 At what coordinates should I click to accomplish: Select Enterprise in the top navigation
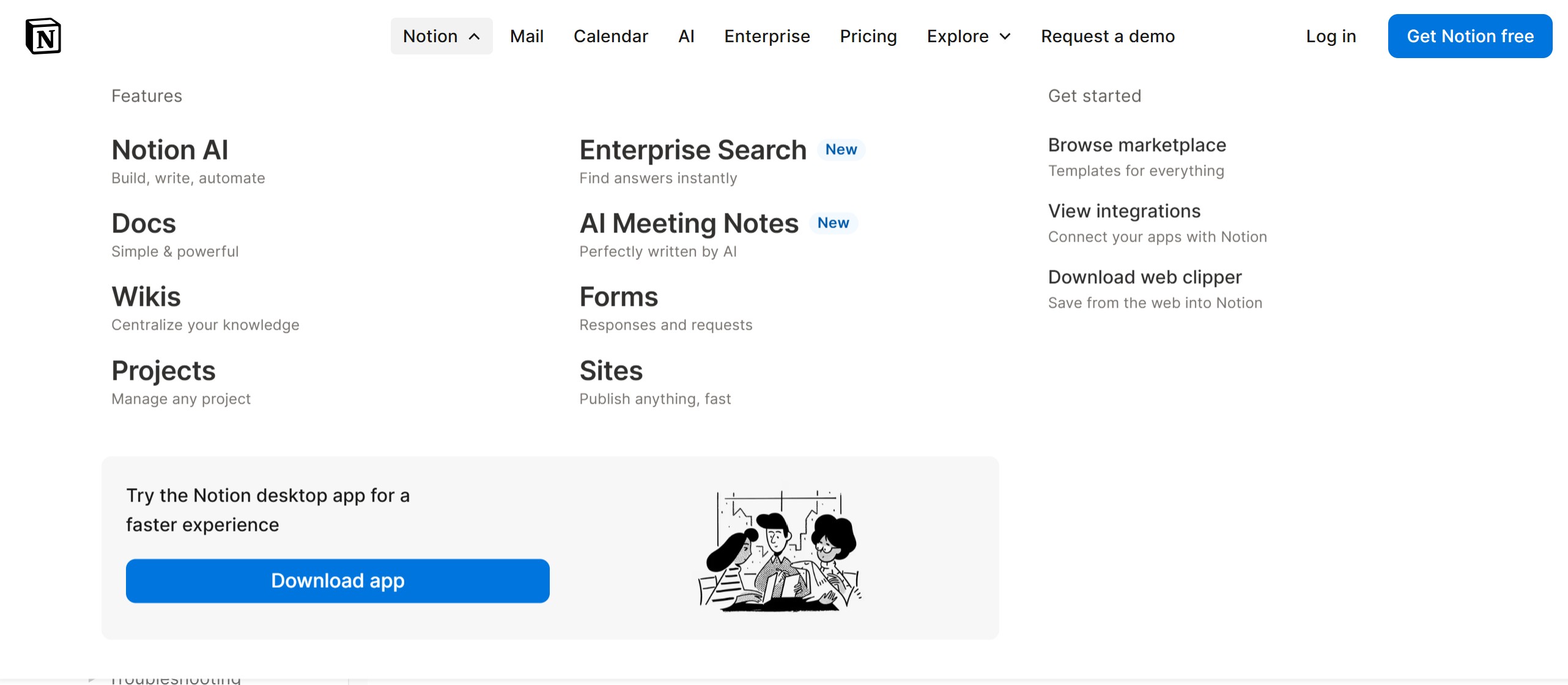coord(767,36)
